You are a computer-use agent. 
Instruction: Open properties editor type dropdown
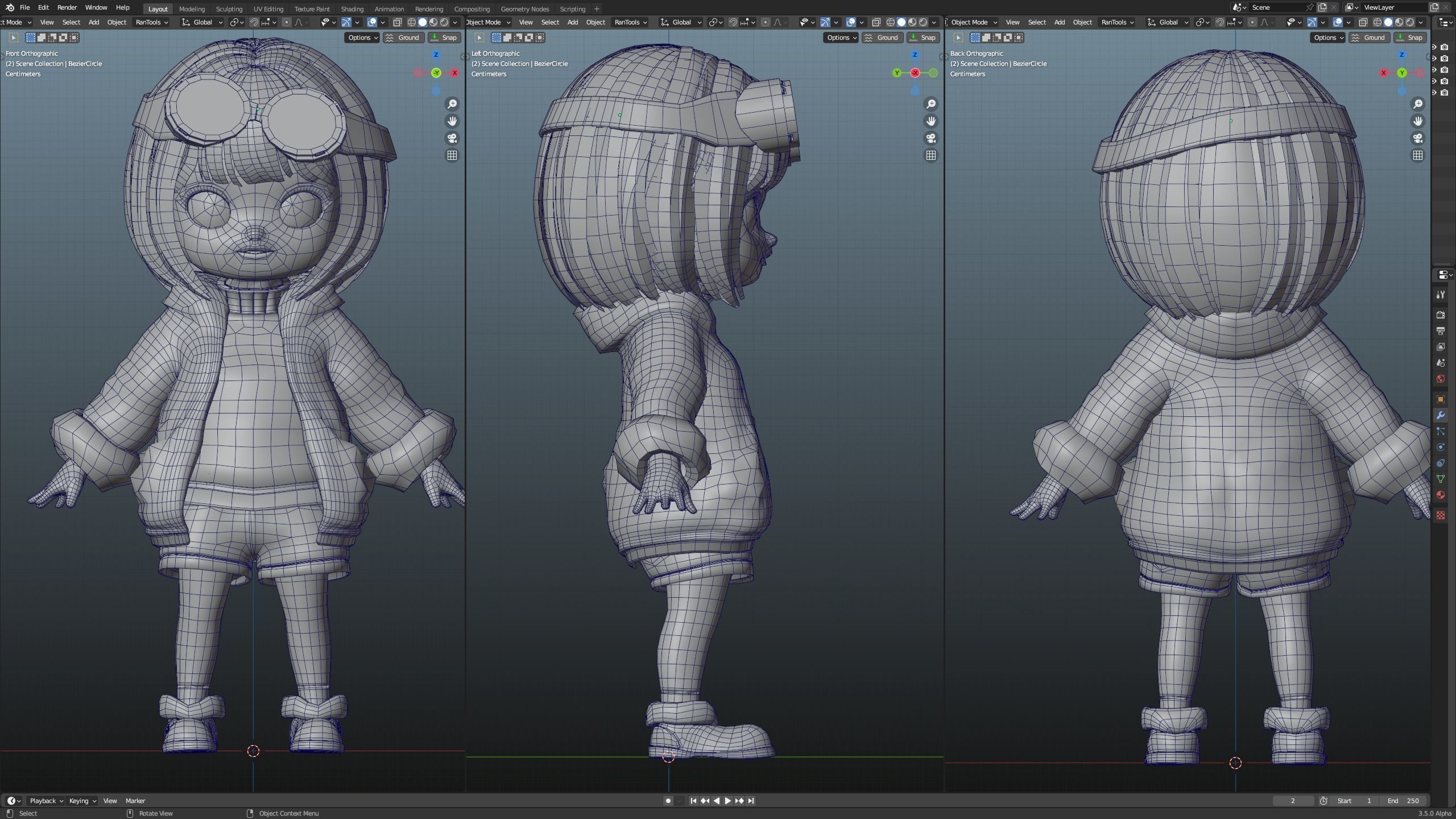pyautogui.click(x=1445, y=275)
